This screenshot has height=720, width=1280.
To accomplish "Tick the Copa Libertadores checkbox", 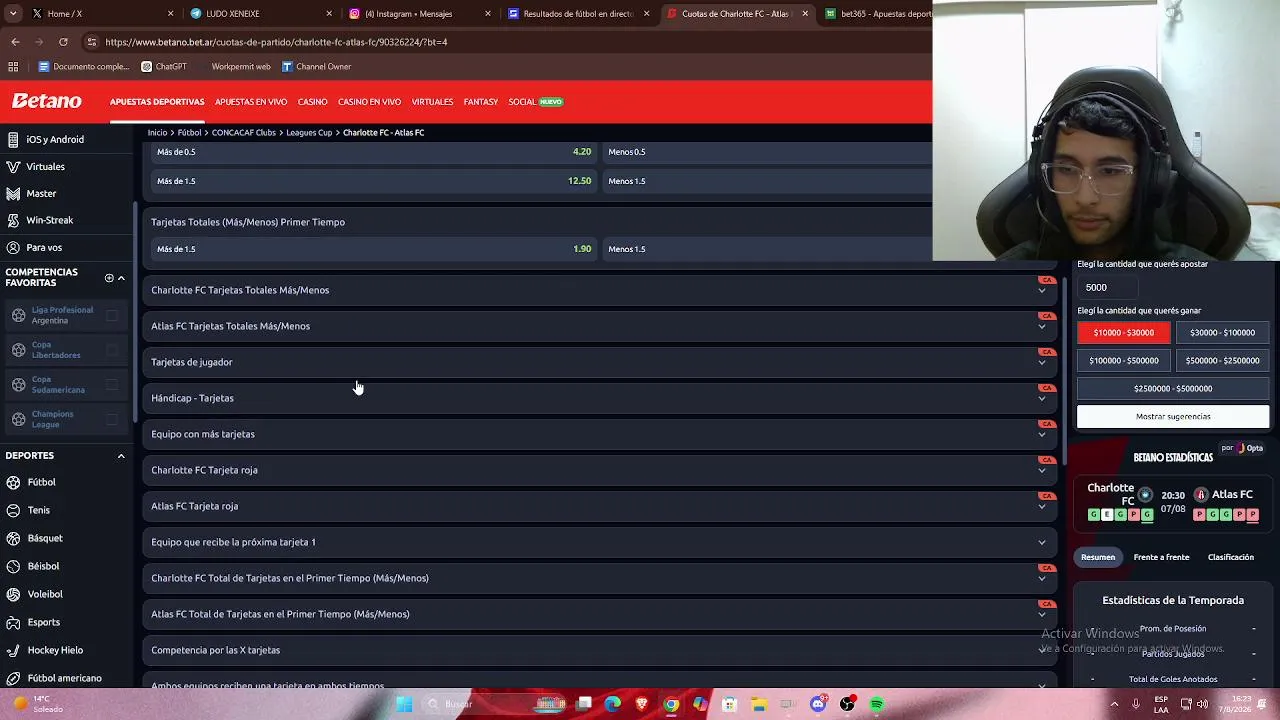I will (112, 350).
